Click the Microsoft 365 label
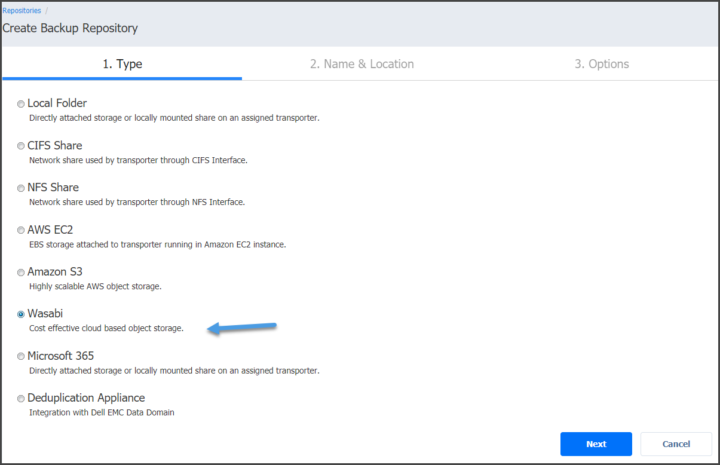 61,356
